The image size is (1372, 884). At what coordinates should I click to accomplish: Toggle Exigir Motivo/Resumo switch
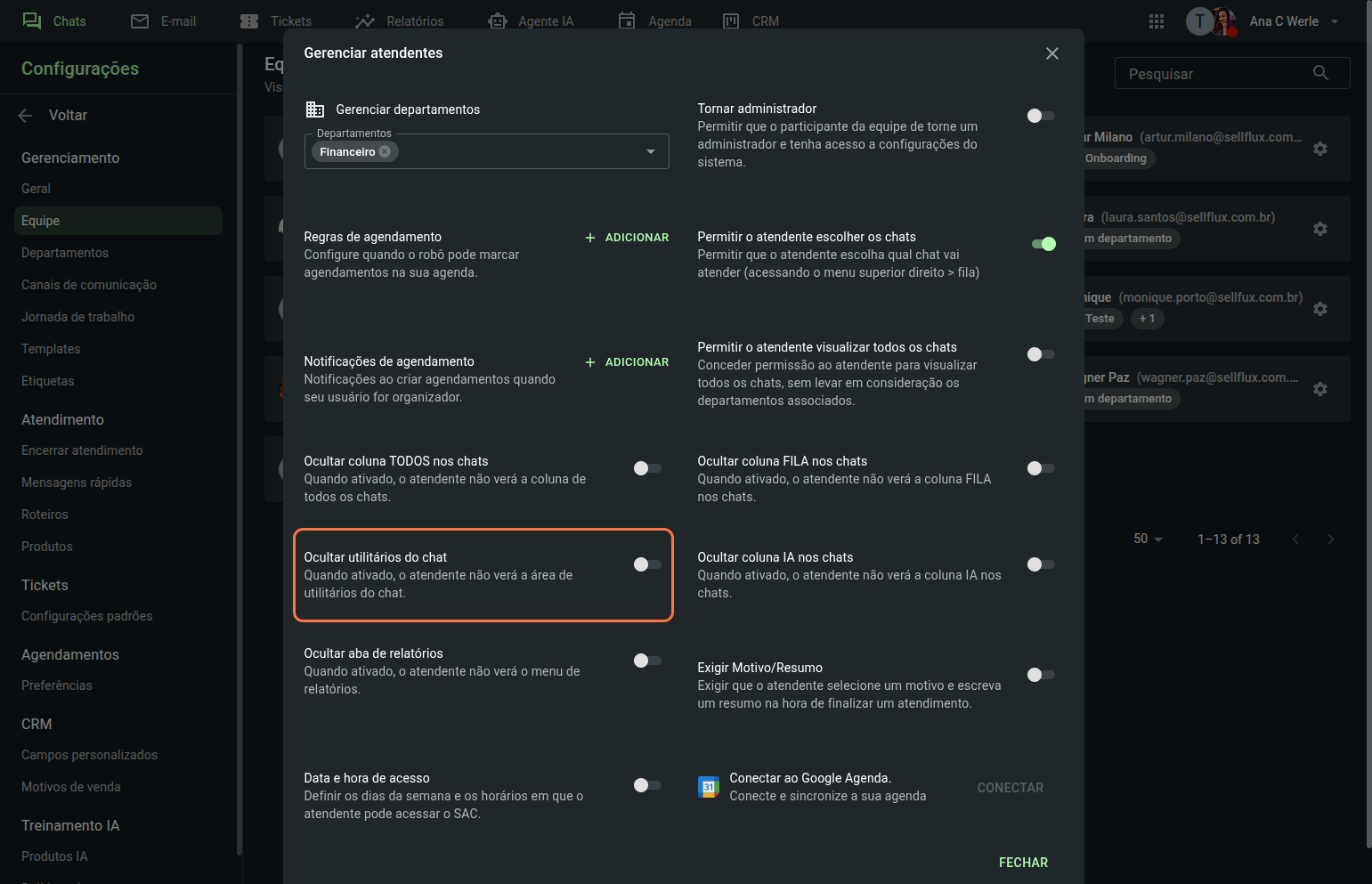pos(1040,675)
